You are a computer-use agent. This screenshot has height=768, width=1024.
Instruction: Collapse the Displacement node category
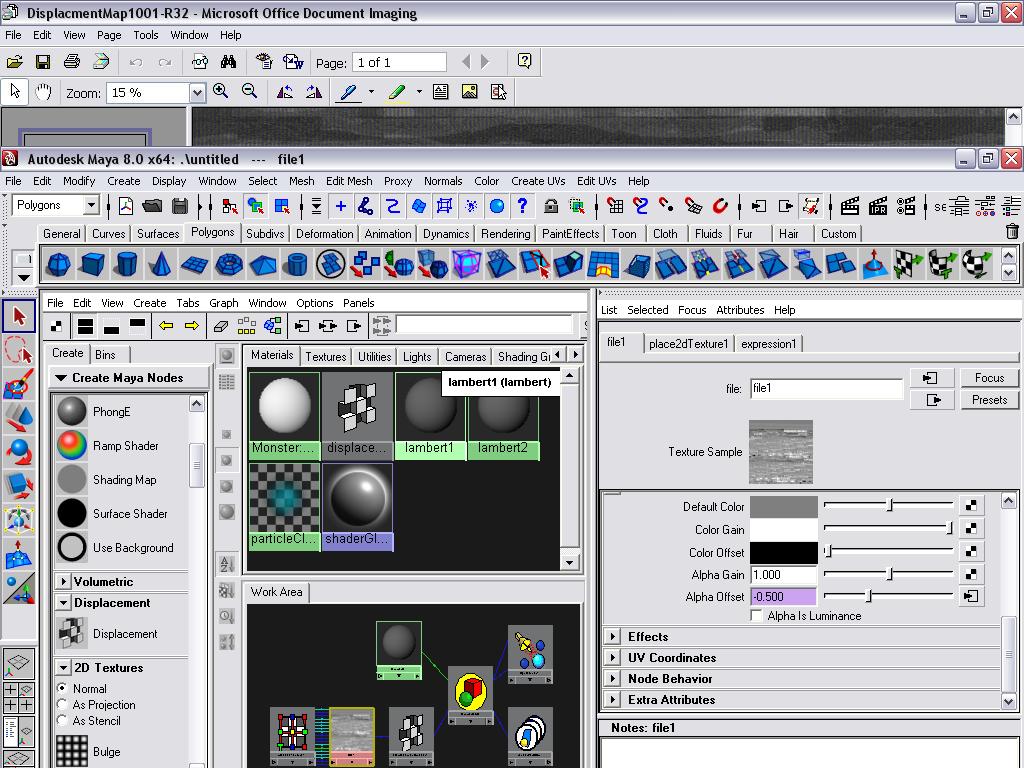click(x=63, y=602)
